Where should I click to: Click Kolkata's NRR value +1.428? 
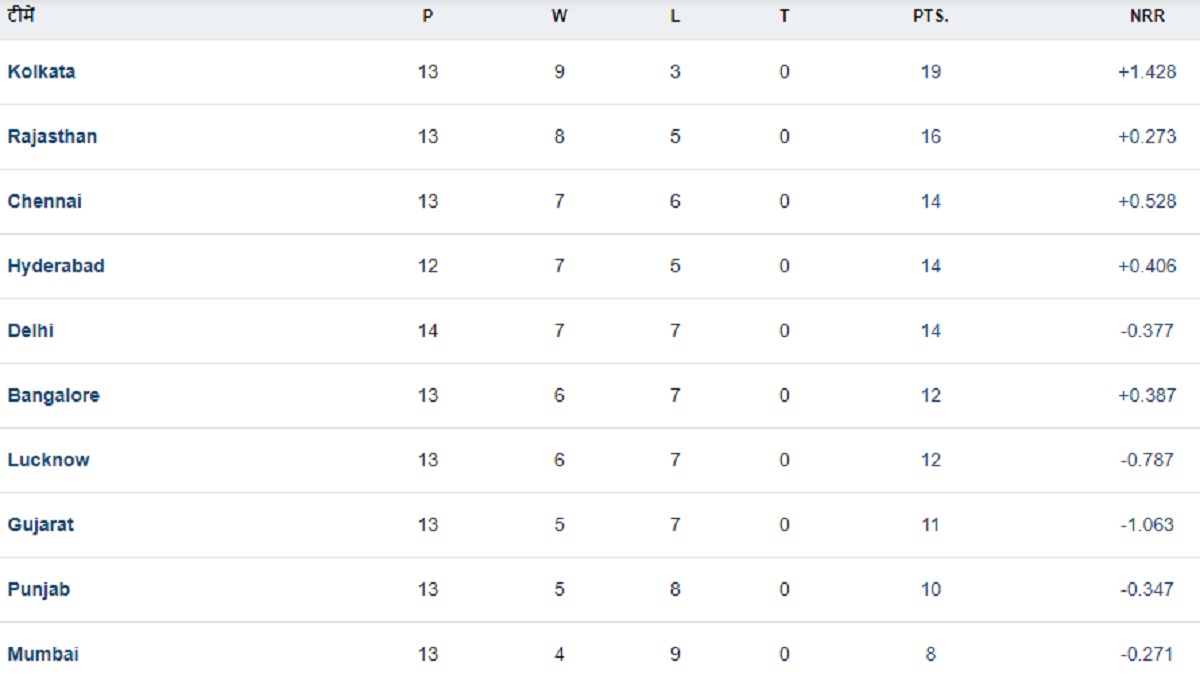(1146, 72)
